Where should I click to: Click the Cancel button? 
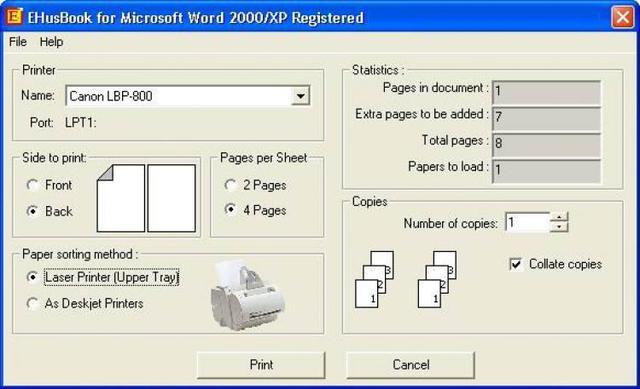point(411,365)
